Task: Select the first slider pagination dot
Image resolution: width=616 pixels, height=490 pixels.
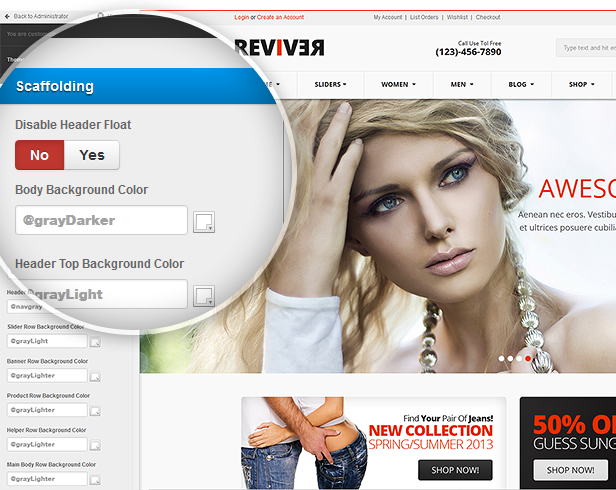Action: 499,358
